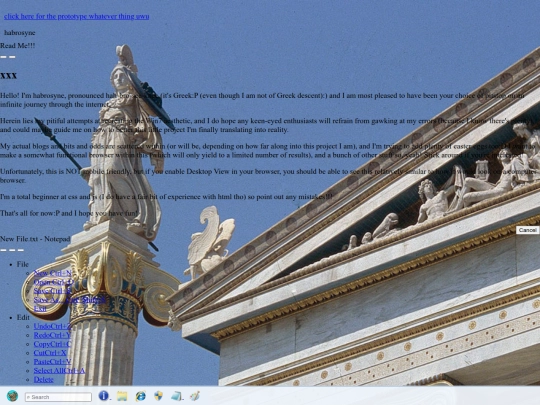Open the Paint icon in the taskbar

point(195,396)
